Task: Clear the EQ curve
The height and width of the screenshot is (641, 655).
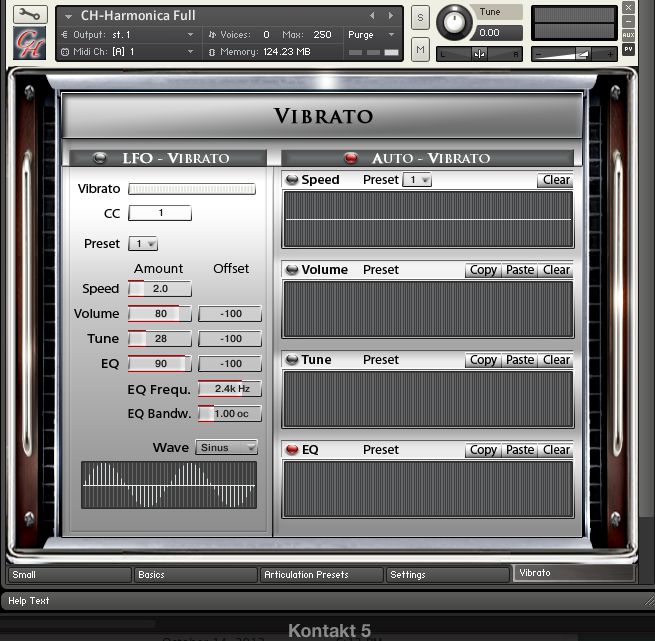Action: point(555,450)
